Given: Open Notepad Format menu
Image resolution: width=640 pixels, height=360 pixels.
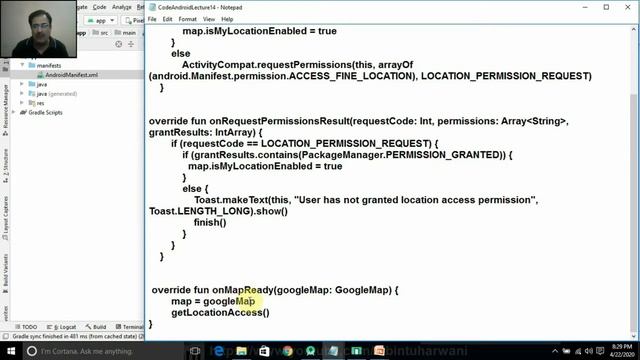Looking at the screenshot, I should (187, 19).
